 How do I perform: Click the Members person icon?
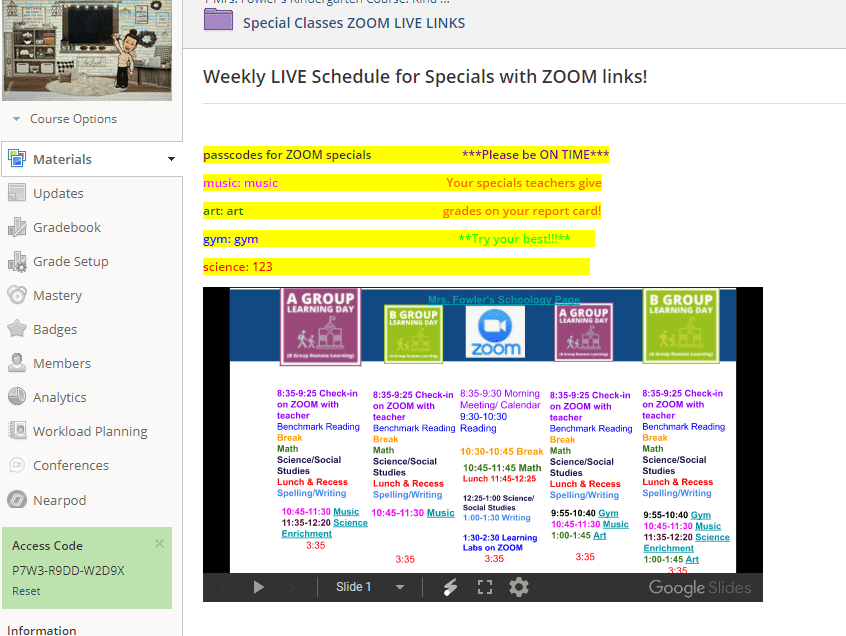17,363
